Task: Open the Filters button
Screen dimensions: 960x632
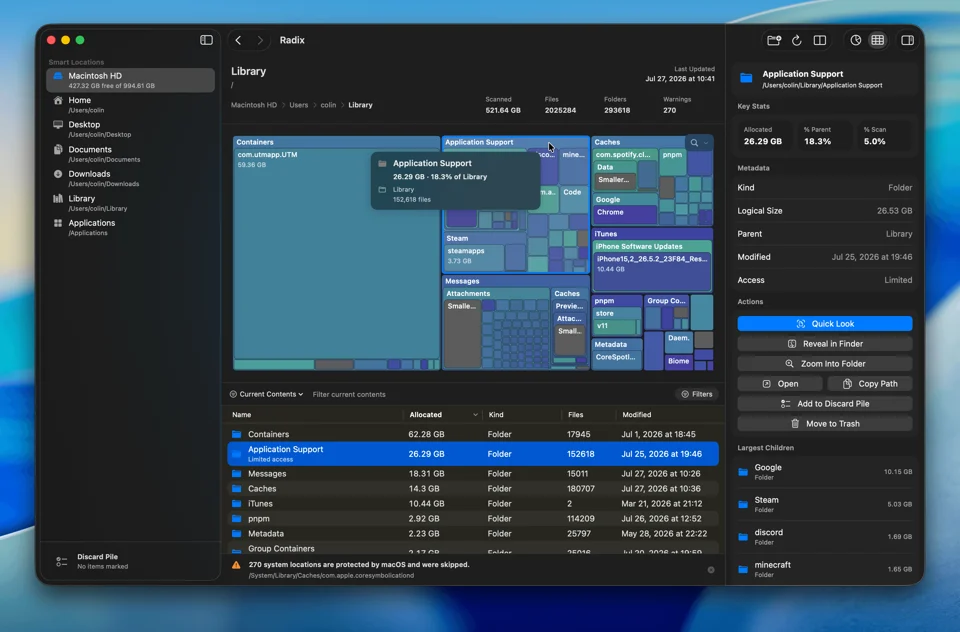Action: [697, 394]
